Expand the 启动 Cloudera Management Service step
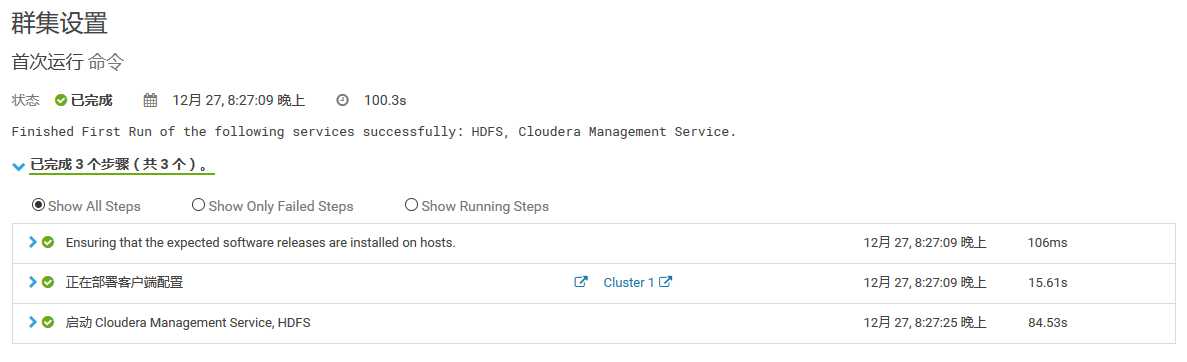This screenshot has width=1187, height=362. (x=33, y=322)
